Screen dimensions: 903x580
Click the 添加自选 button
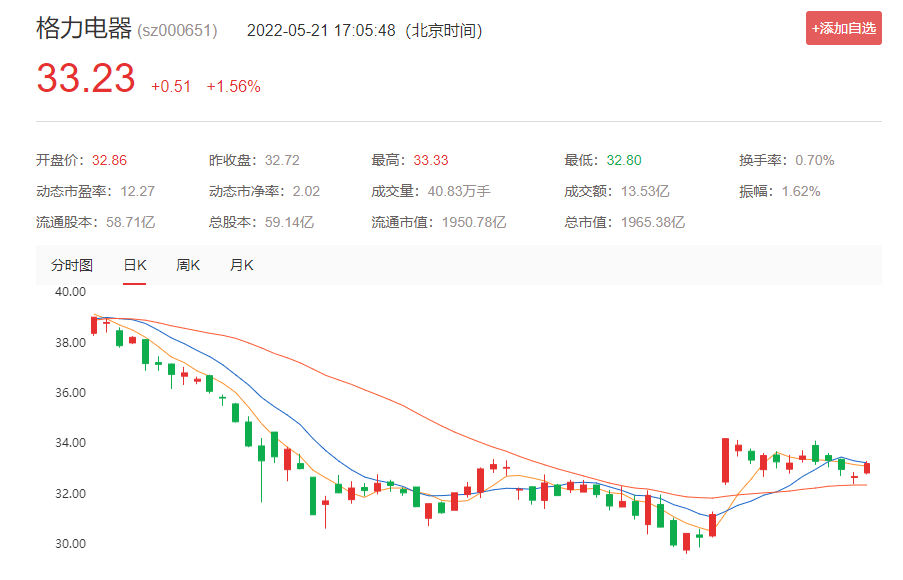tap(844, 29)
